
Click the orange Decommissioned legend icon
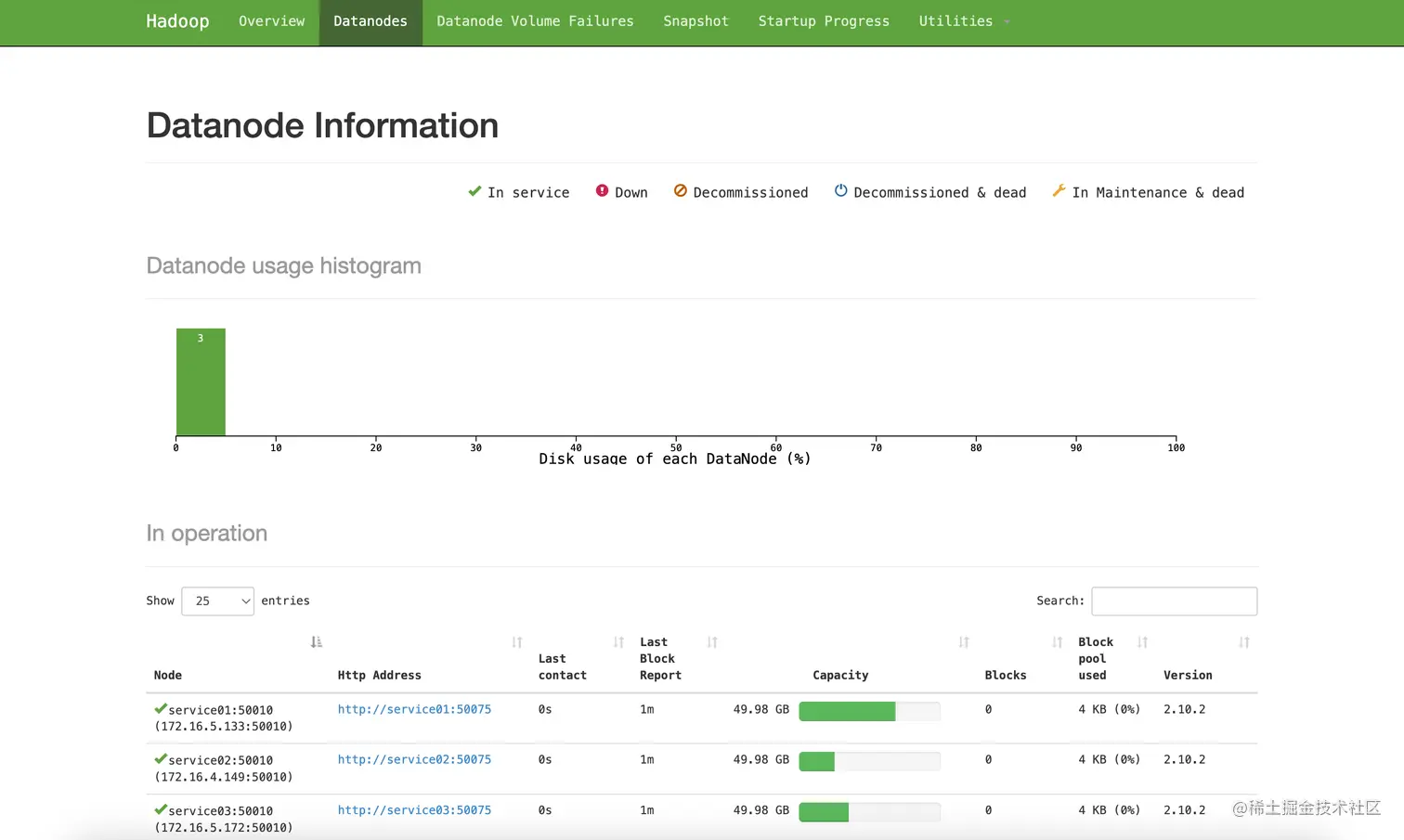[681, 191]
